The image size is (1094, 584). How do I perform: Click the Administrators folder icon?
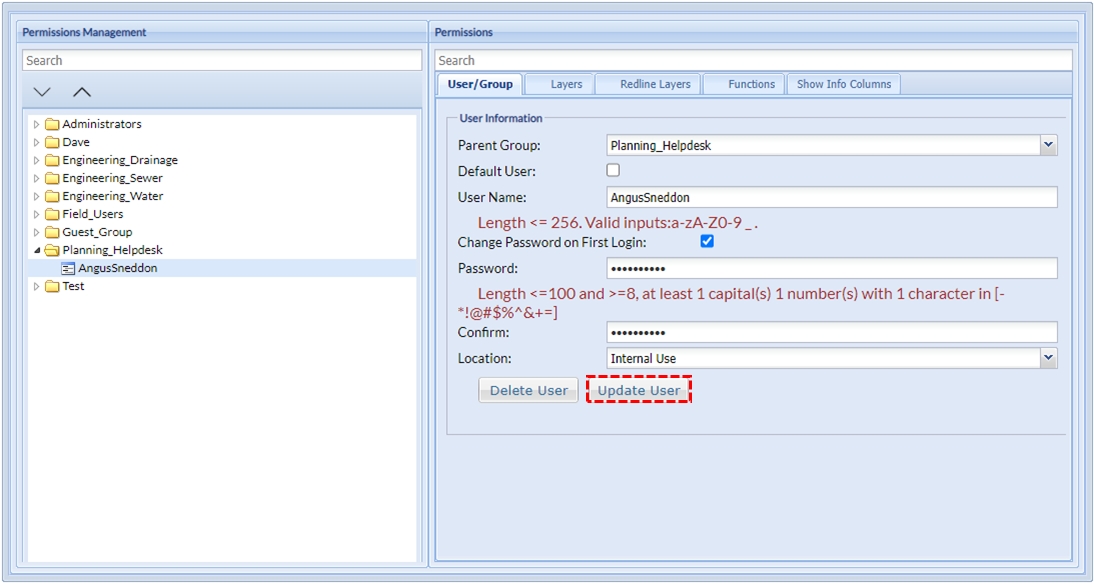coord(52,125)
